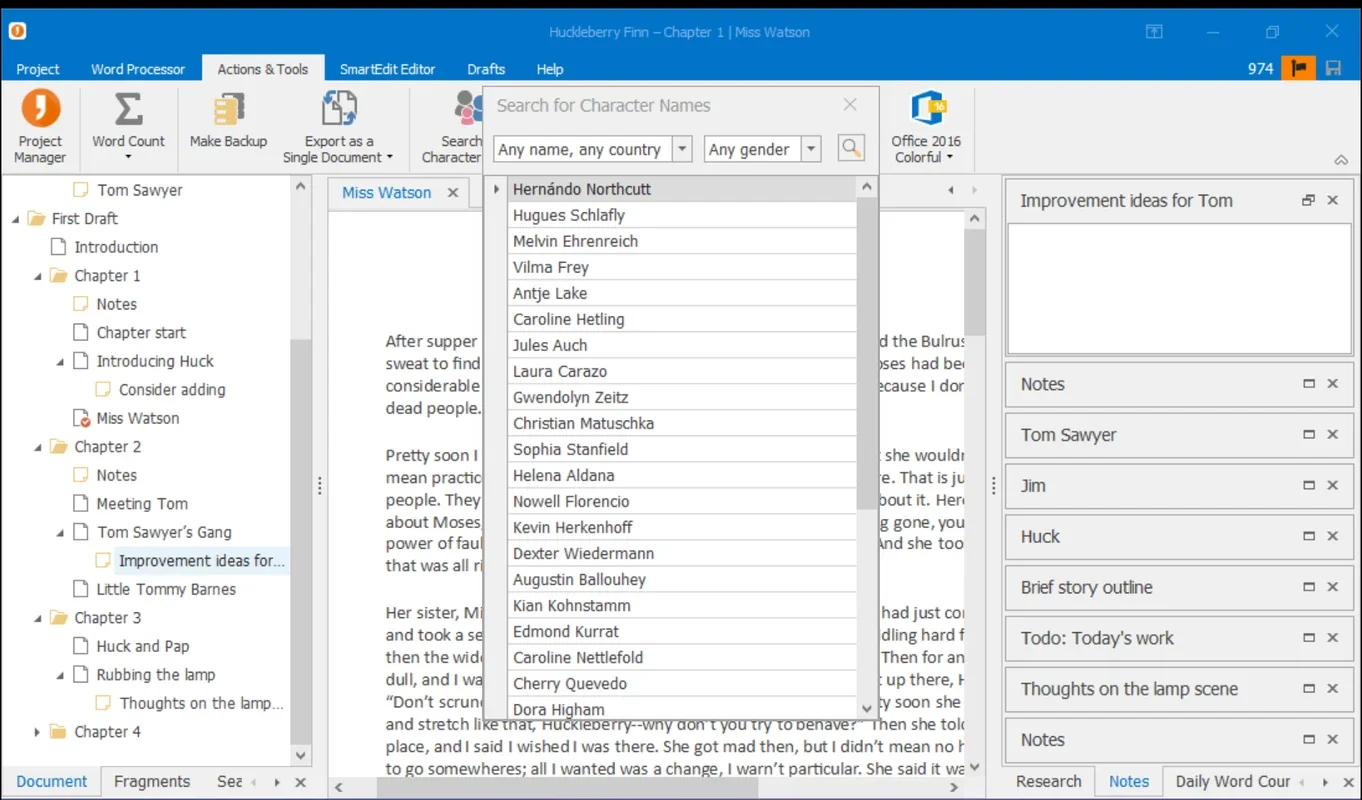
Task: Click the orange flag icon
Action: point(1299,68)
